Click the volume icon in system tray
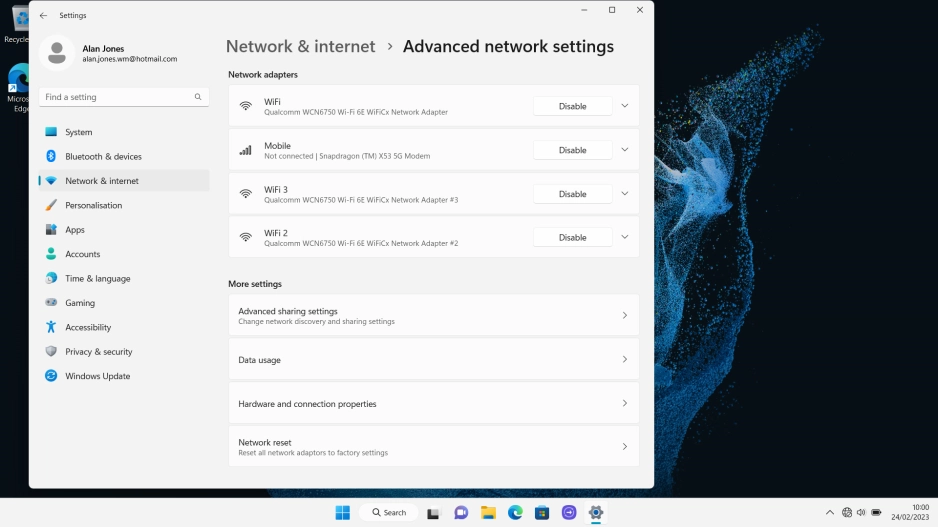The image size is (938, 527). pyautogui.click(x=861, y=513)
